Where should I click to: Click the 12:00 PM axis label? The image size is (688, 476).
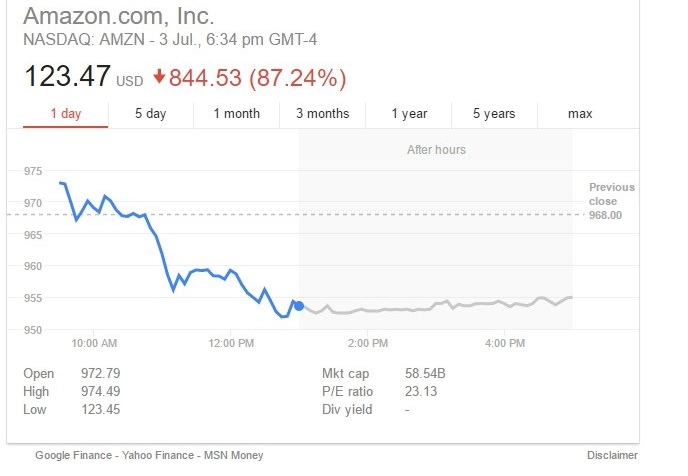pos(231,343)
